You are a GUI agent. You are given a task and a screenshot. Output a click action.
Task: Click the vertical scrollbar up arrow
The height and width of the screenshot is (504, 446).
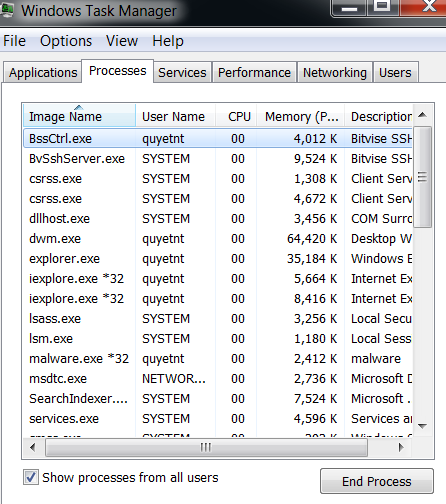[422, 115]
